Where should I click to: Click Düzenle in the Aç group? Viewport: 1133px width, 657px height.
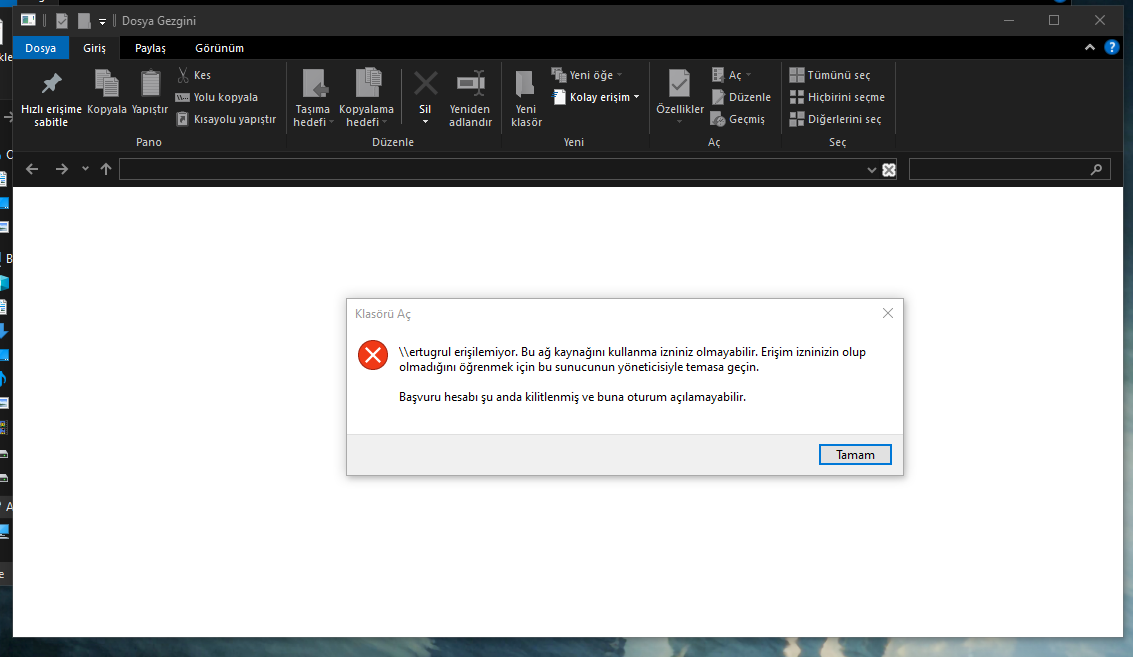tap(741, 97)
